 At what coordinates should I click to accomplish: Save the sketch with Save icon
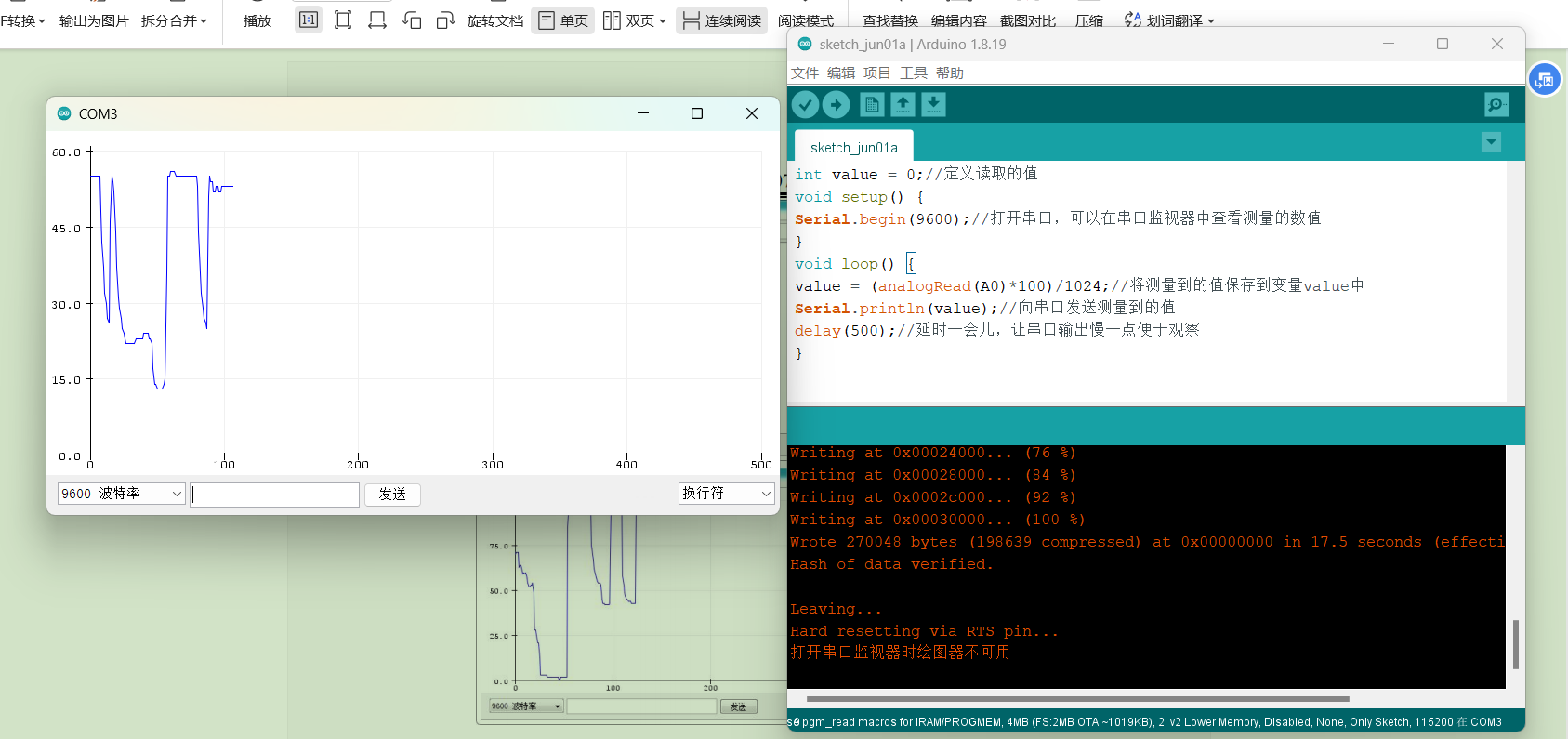933,105
